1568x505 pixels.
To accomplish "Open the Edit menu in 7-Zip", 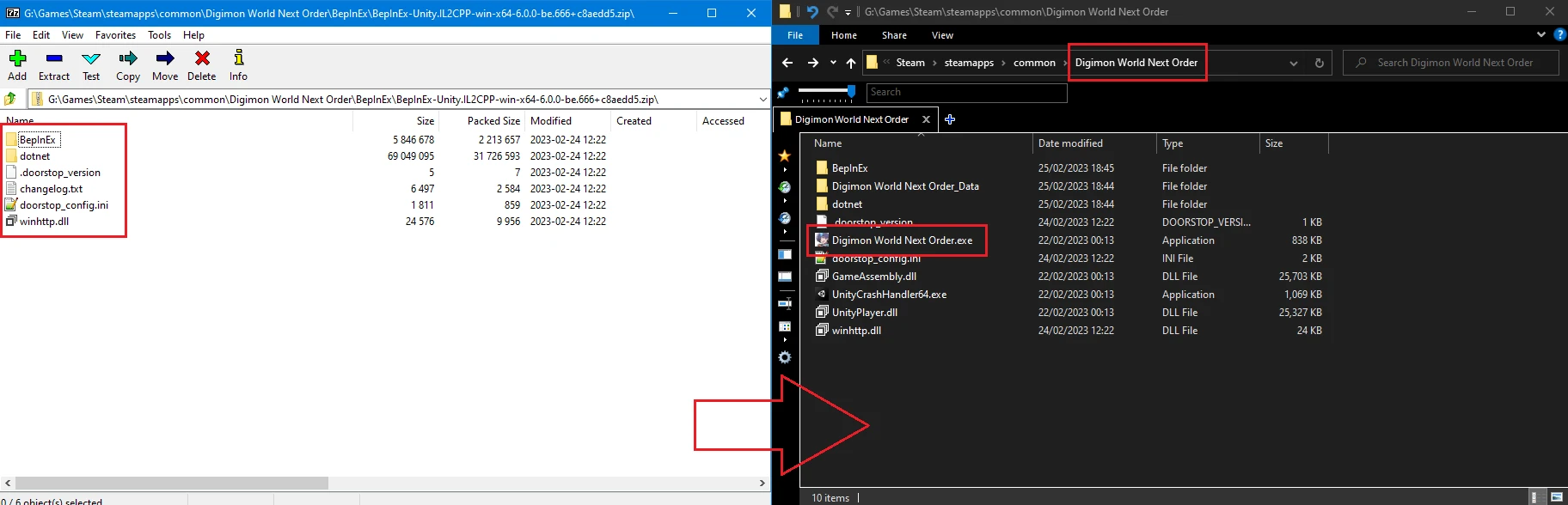I will pyautogui.click(x=41, y=35).
